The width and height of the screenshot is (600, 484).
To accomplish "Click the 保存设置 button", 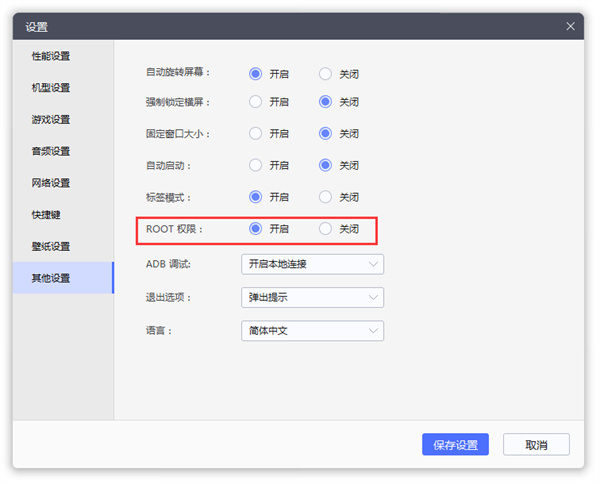I will tap(455, 445).
